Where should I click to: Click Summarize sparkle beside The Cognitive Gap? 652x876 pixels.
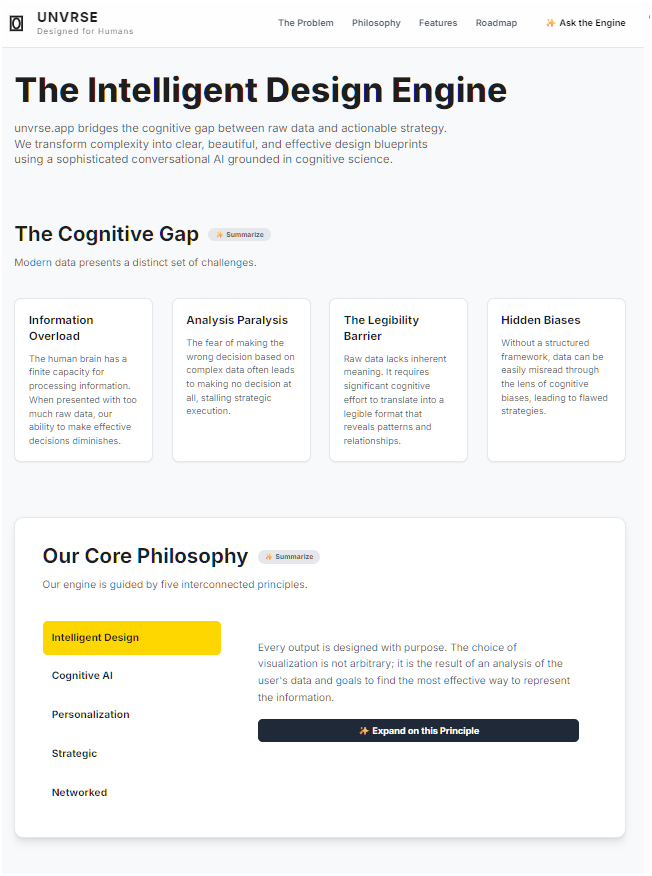pos(220,235)
